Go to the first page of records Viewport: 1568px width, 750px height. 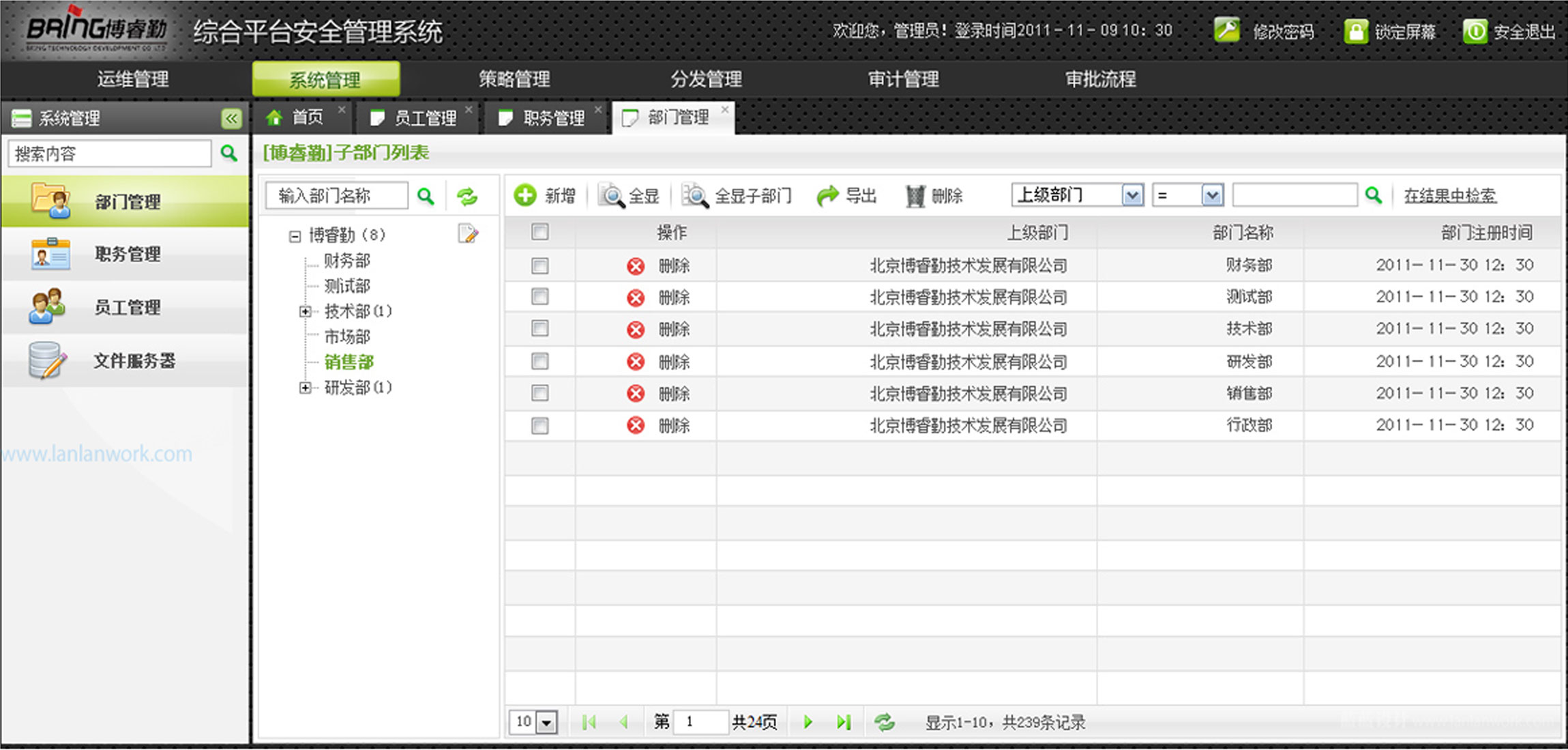pyautogui.click(x=589, y=722)
